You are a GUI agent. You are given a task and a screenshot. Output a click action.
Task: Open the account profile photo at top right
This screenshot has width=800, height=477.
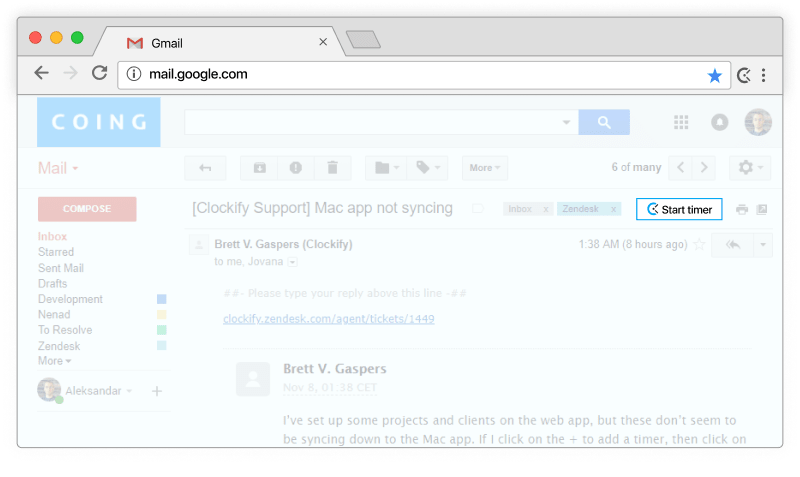758,122
